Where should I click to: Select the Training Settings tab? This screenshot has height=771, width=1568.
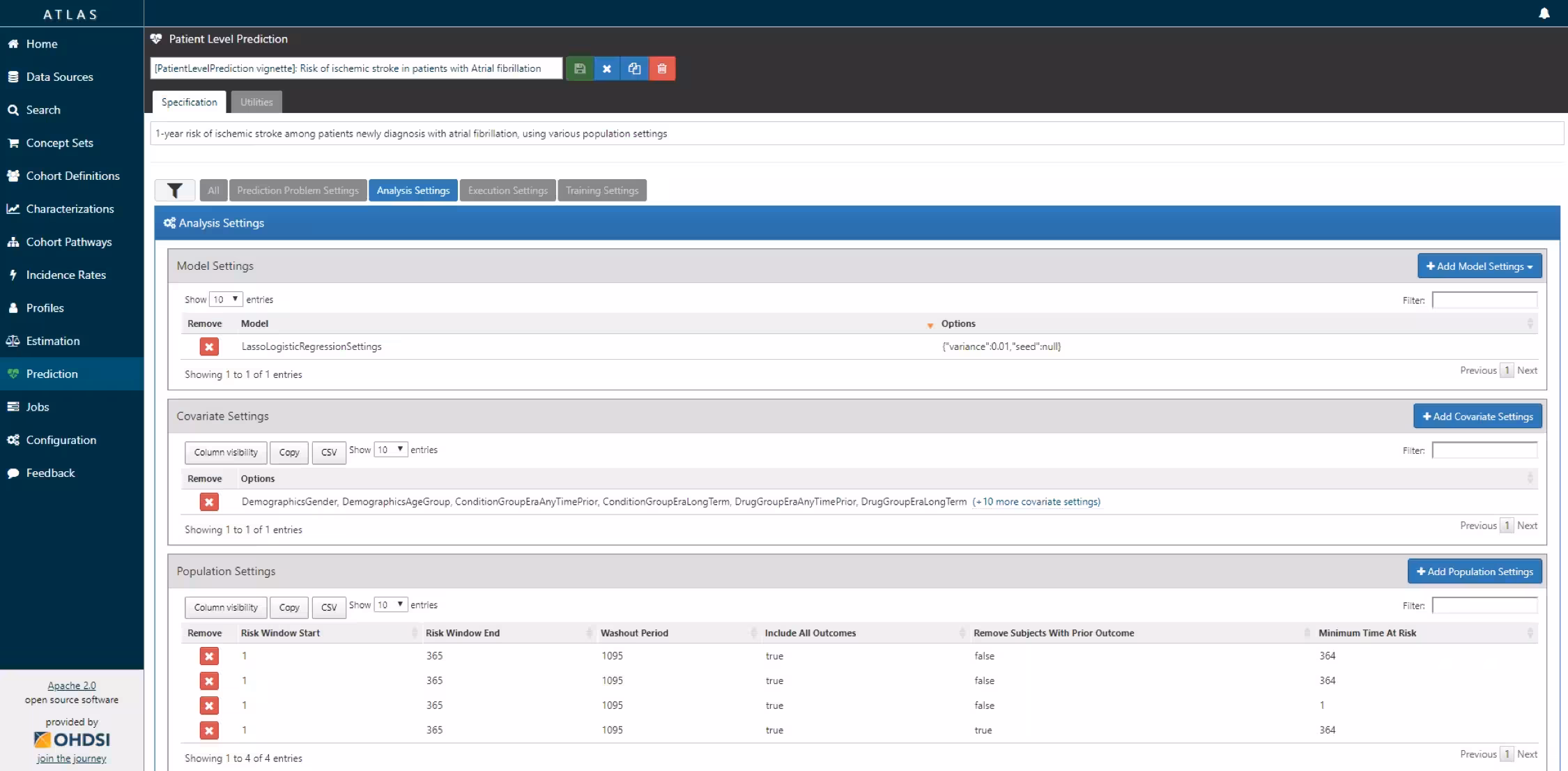(602, 190)
